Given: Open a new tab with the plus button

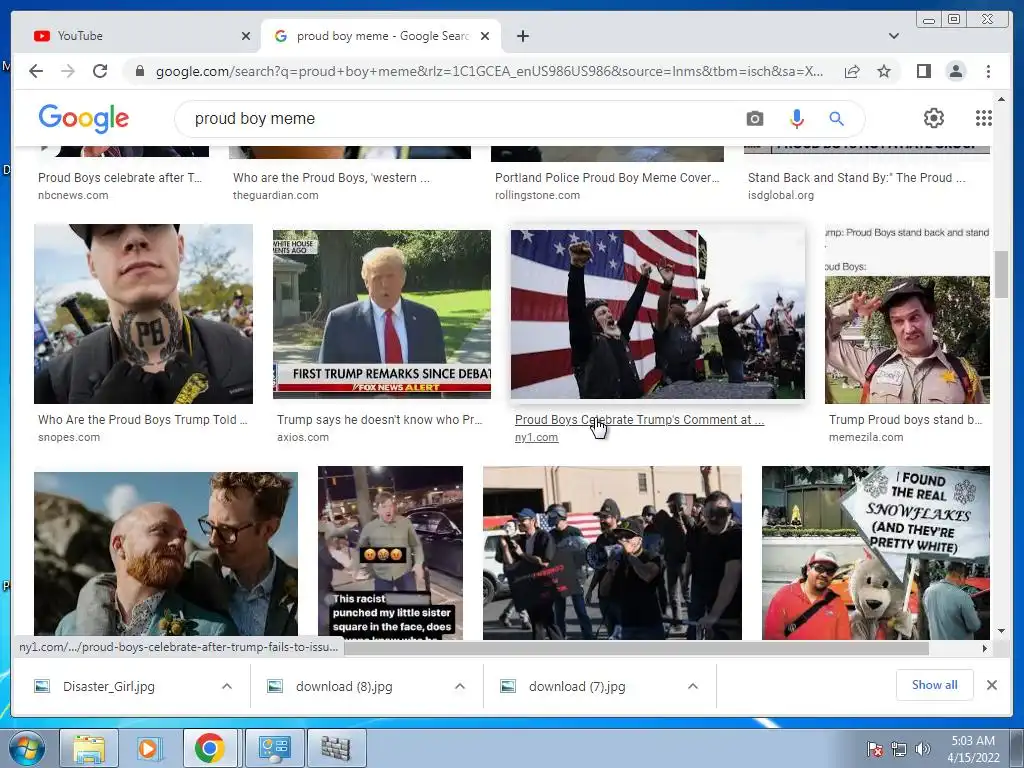Looking at the screenshot, I should point(522,36).
